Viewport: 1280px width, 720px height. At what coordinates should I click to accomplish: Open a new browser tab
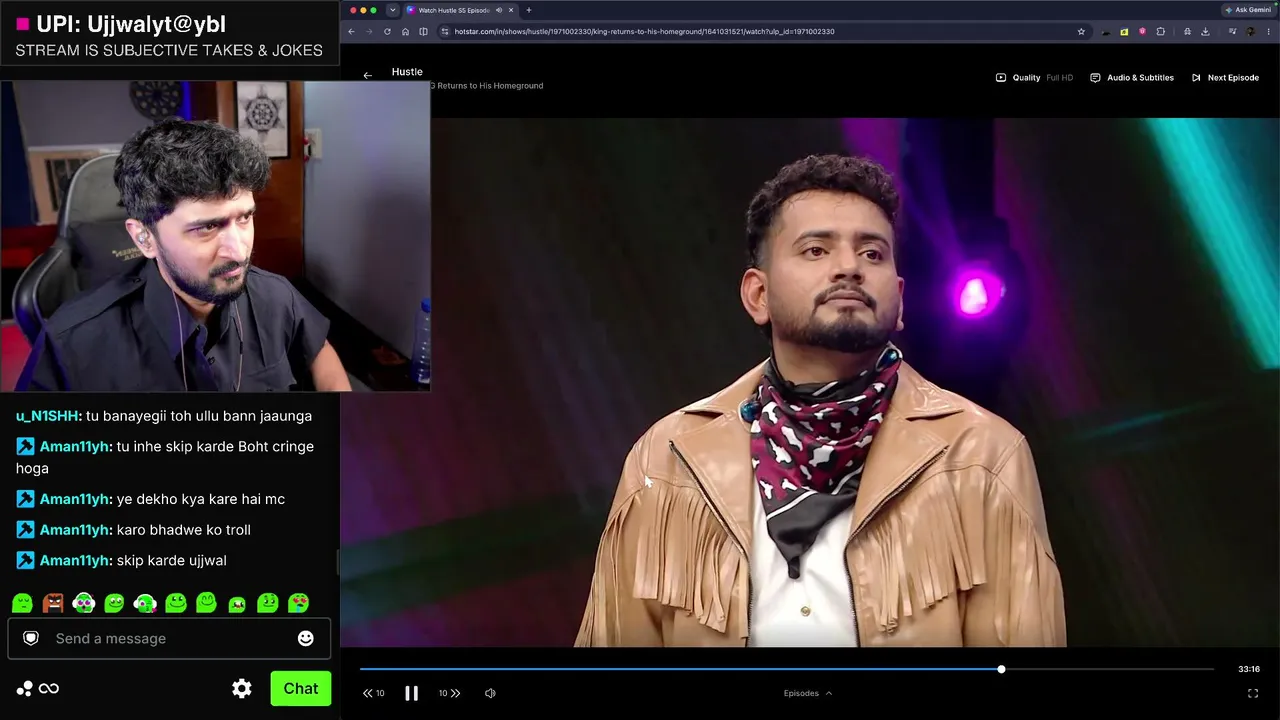point(528,10)
